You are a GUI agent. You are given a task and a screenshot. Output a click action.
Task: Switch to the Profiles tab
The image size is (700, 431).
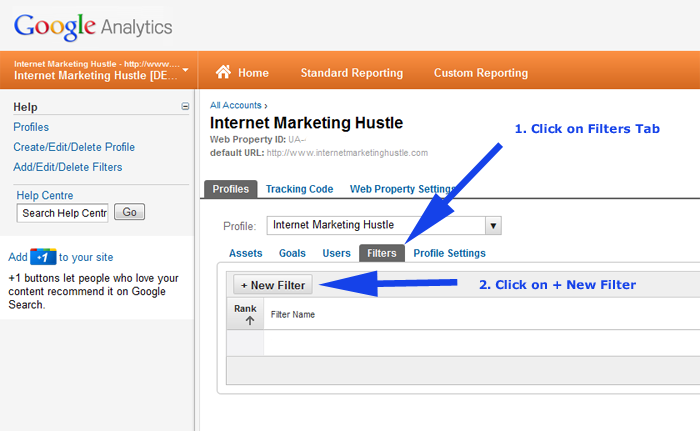[x=230, y=189]
